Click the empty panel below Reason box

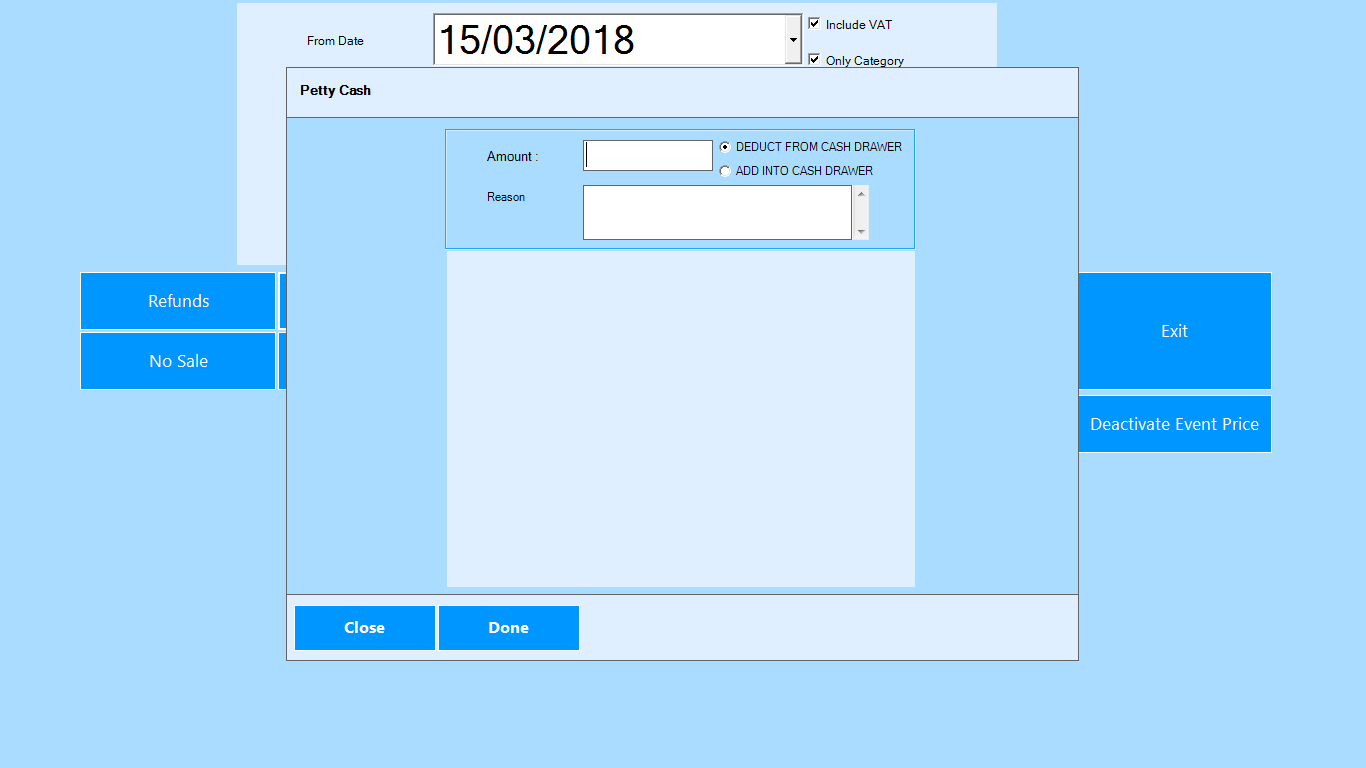pyautogui.click(x=680, y=418)
